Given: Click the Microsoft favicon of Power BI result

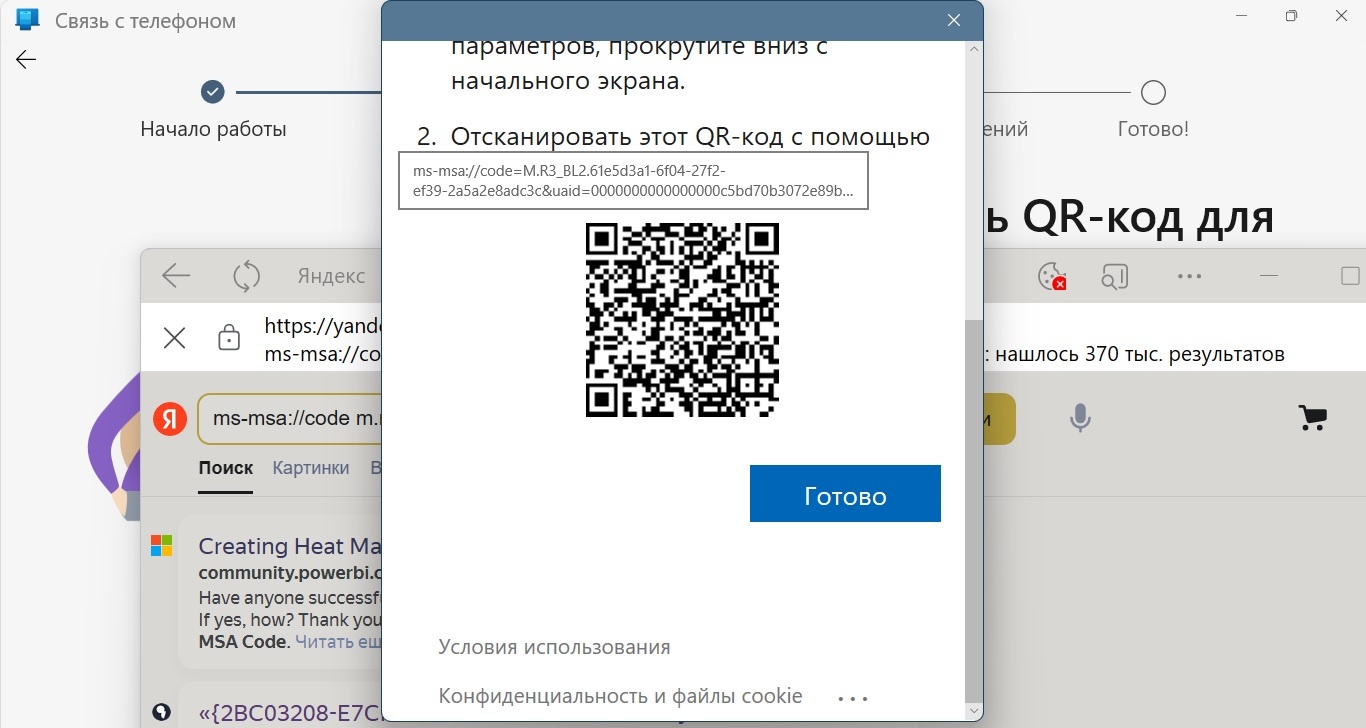Looking at the screenshot, I should [x=161, y=546].
